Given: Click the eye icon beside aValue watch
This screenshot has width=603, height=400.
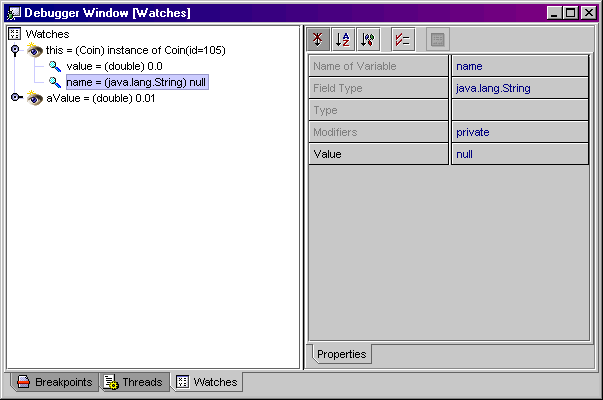Looking at the screenshot, I should coord(34,98).
